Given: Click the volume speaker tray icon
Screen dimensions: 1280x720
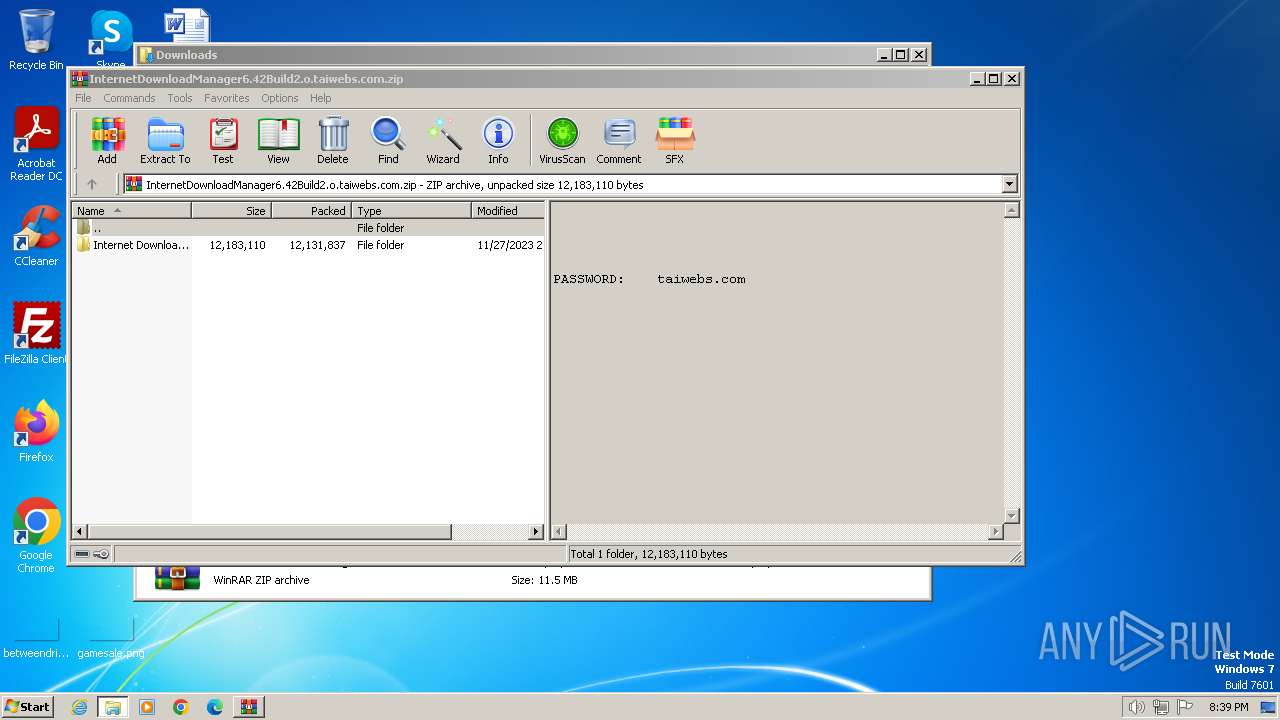Looking at the screenshot, I should 1136,707.
